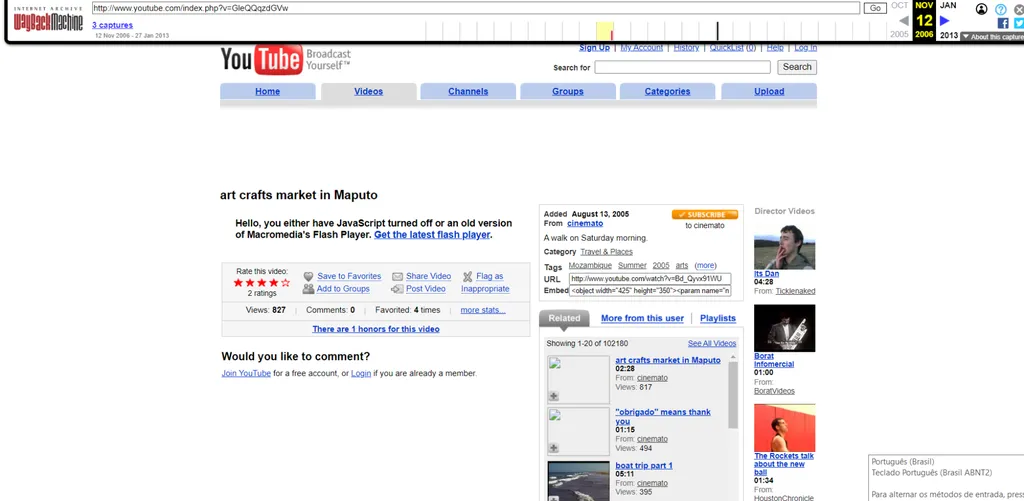The width and height of the screenshot is (1024, 501).
Task: Switch to More from this user tab
Action: (x=642, y=318)
